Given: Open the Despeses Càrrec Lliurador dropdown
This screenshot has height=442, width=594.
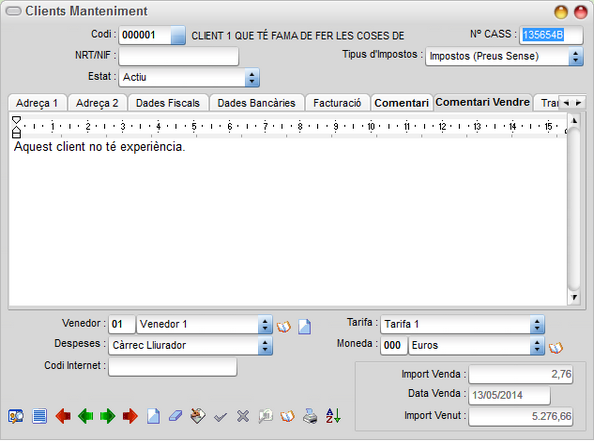Looking at the screenshot, I should coord(190,345).
